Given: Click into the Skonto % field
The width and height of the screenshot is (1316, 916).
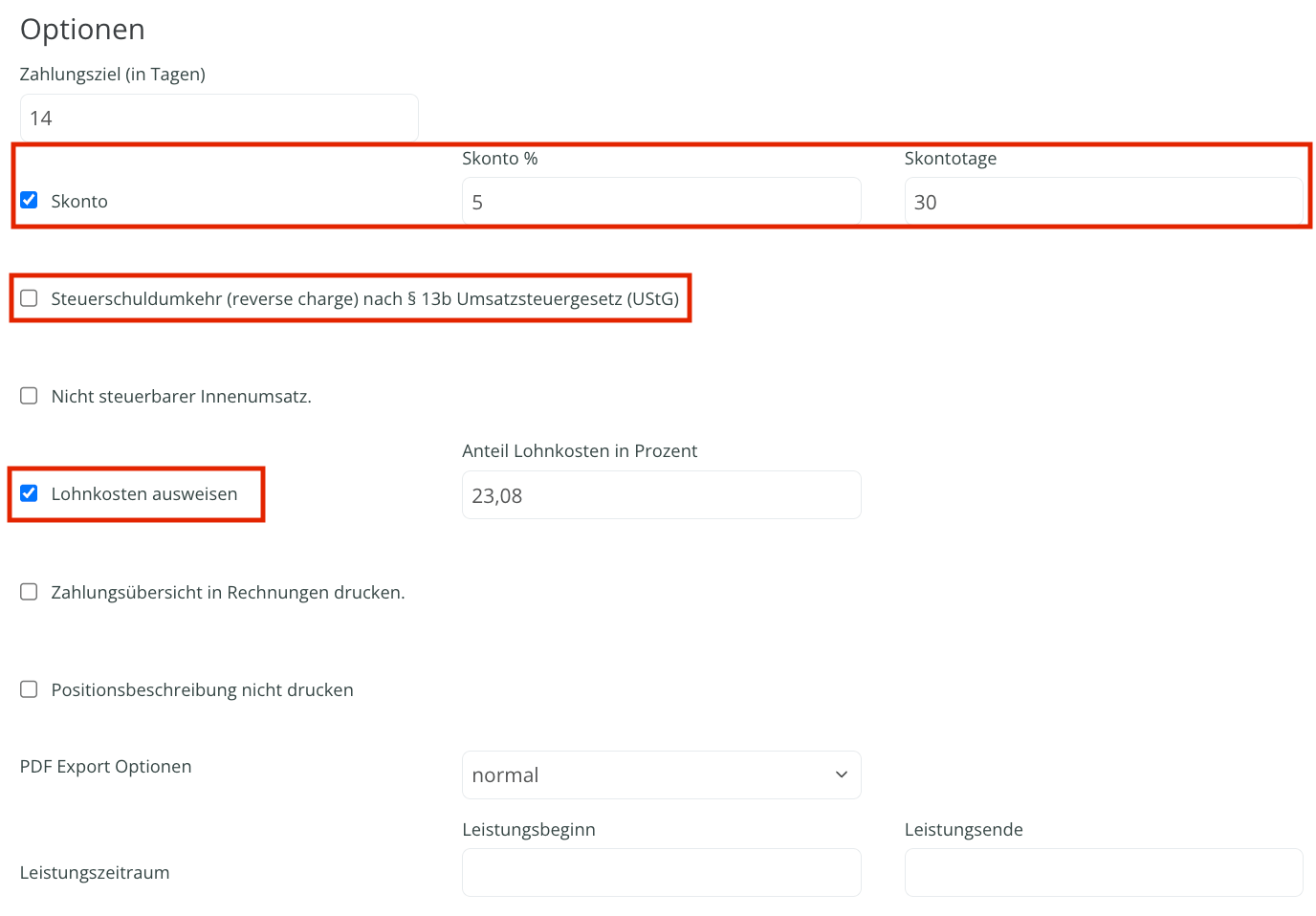Looking at the screenshot, I should [x=661, y=202].
